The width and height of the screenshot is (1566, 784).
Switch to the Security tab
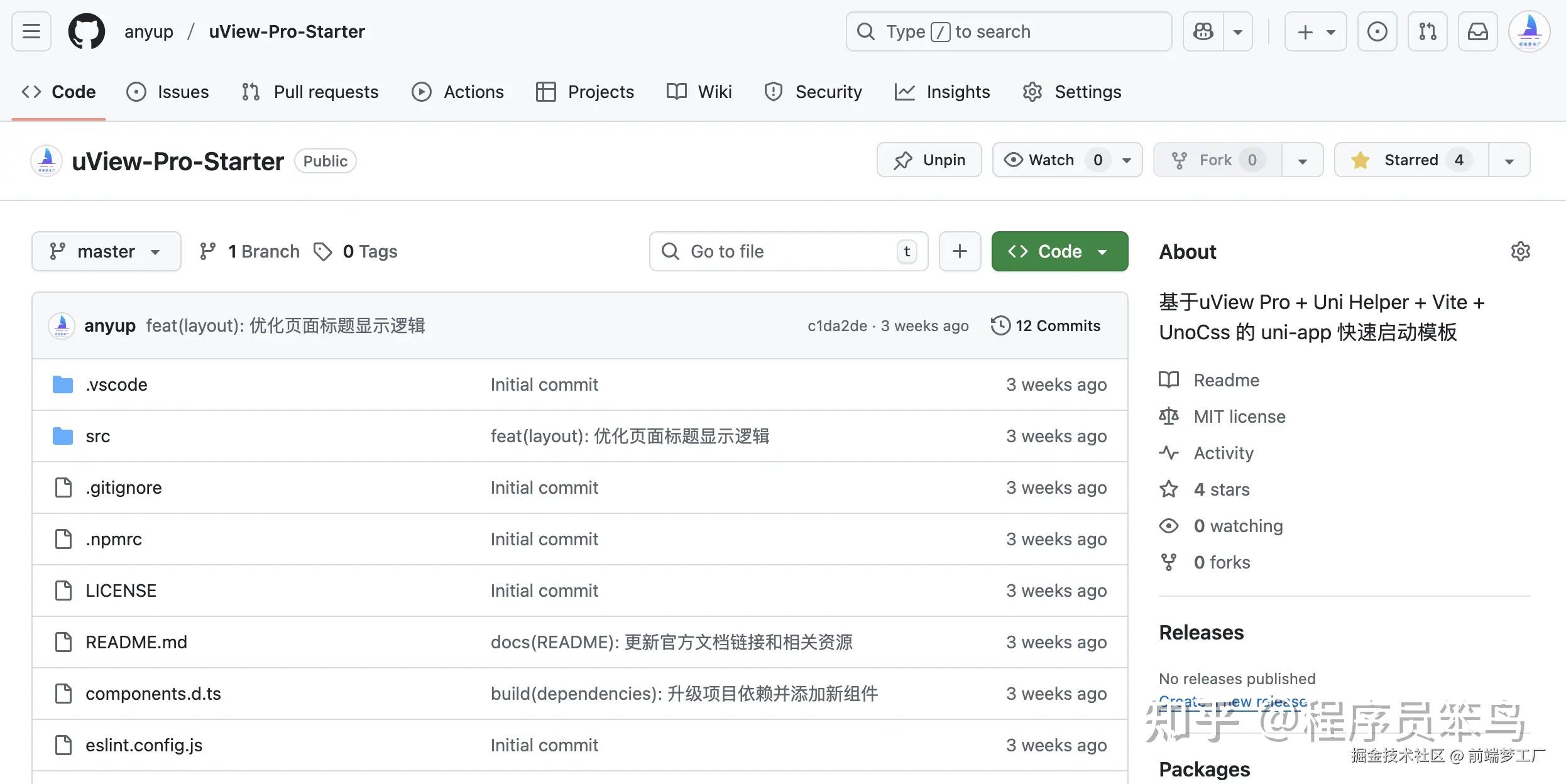[x=813, y=92]
